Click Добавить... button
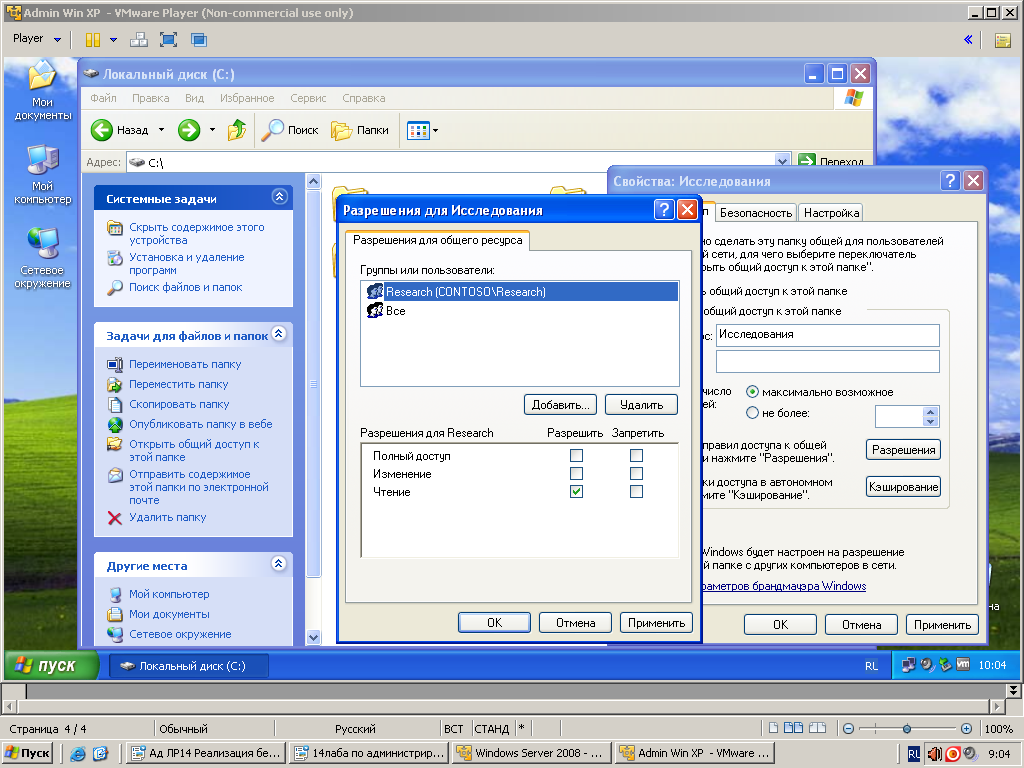This screenshot has height=768, width=1024. [560, 405]
